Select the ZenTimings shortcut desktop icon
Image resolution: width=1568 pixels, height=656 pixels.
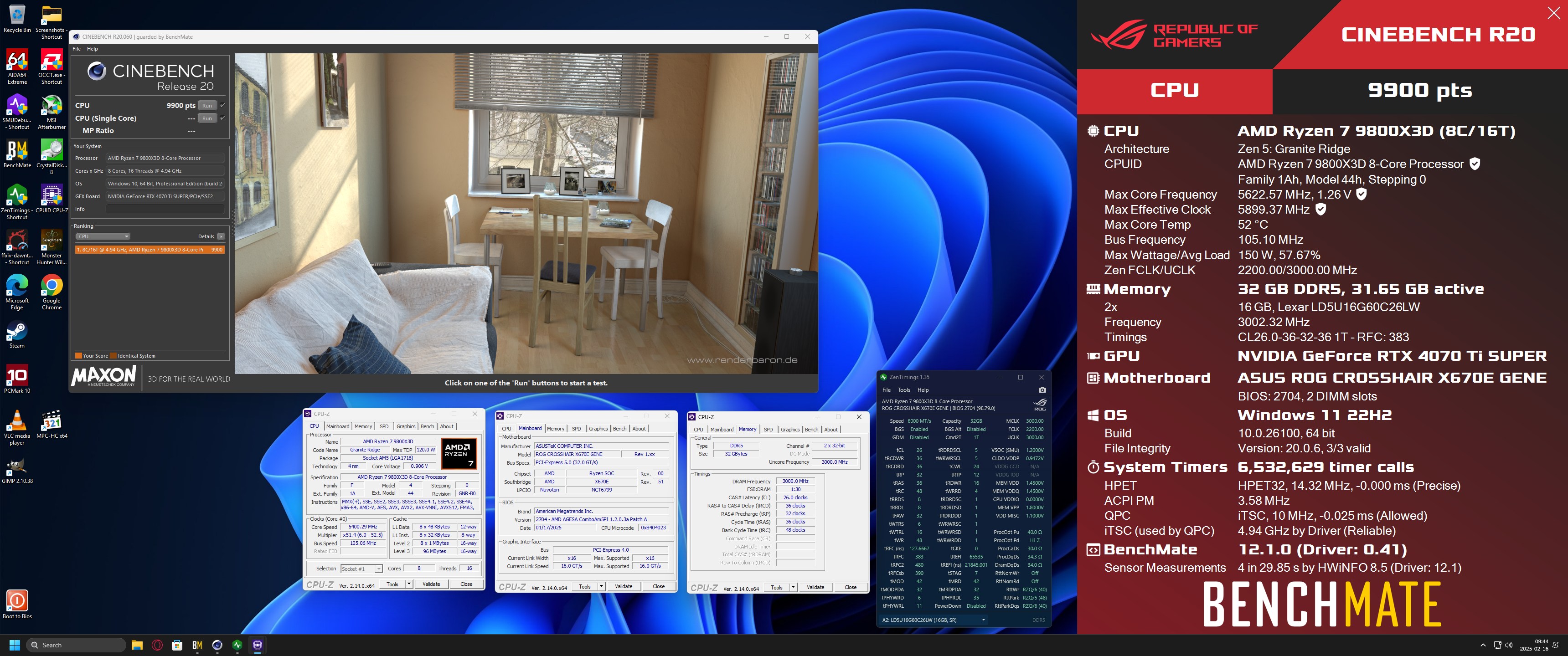pyautogui.click(x=17, y=202)
